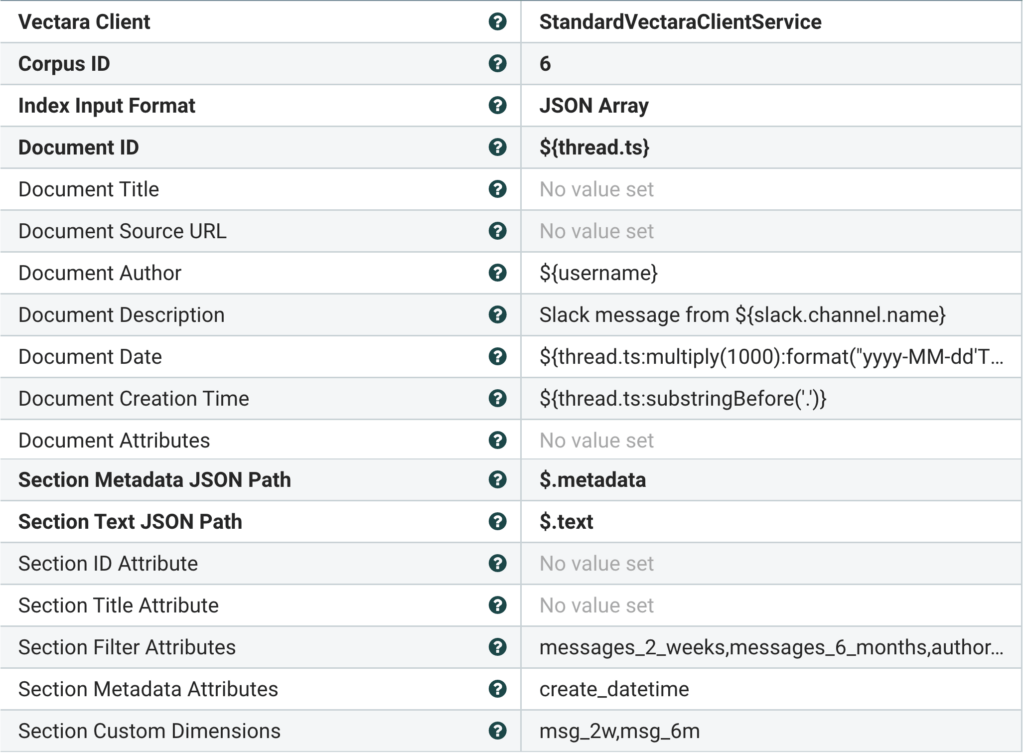Set a value for Document Title
The height and width of the screenshot is (753, 1024).
(x=597, y=190)
